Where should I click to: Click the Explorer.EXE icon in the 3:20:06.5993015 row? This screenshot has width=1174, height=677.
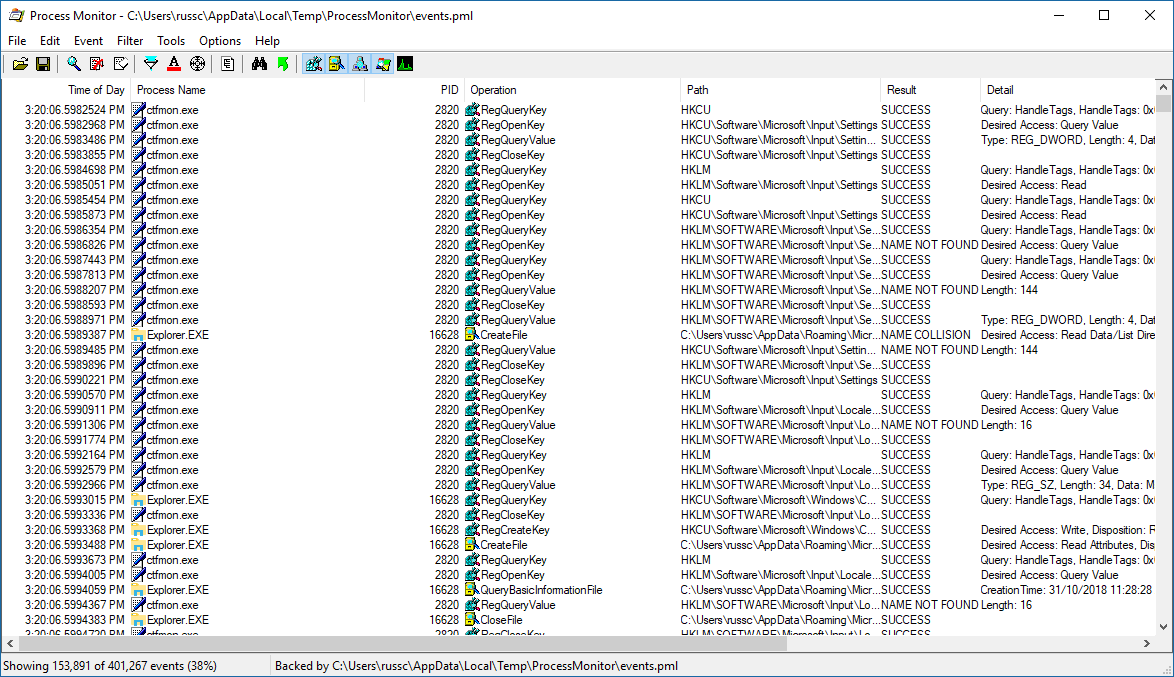[x=138, y=500]
